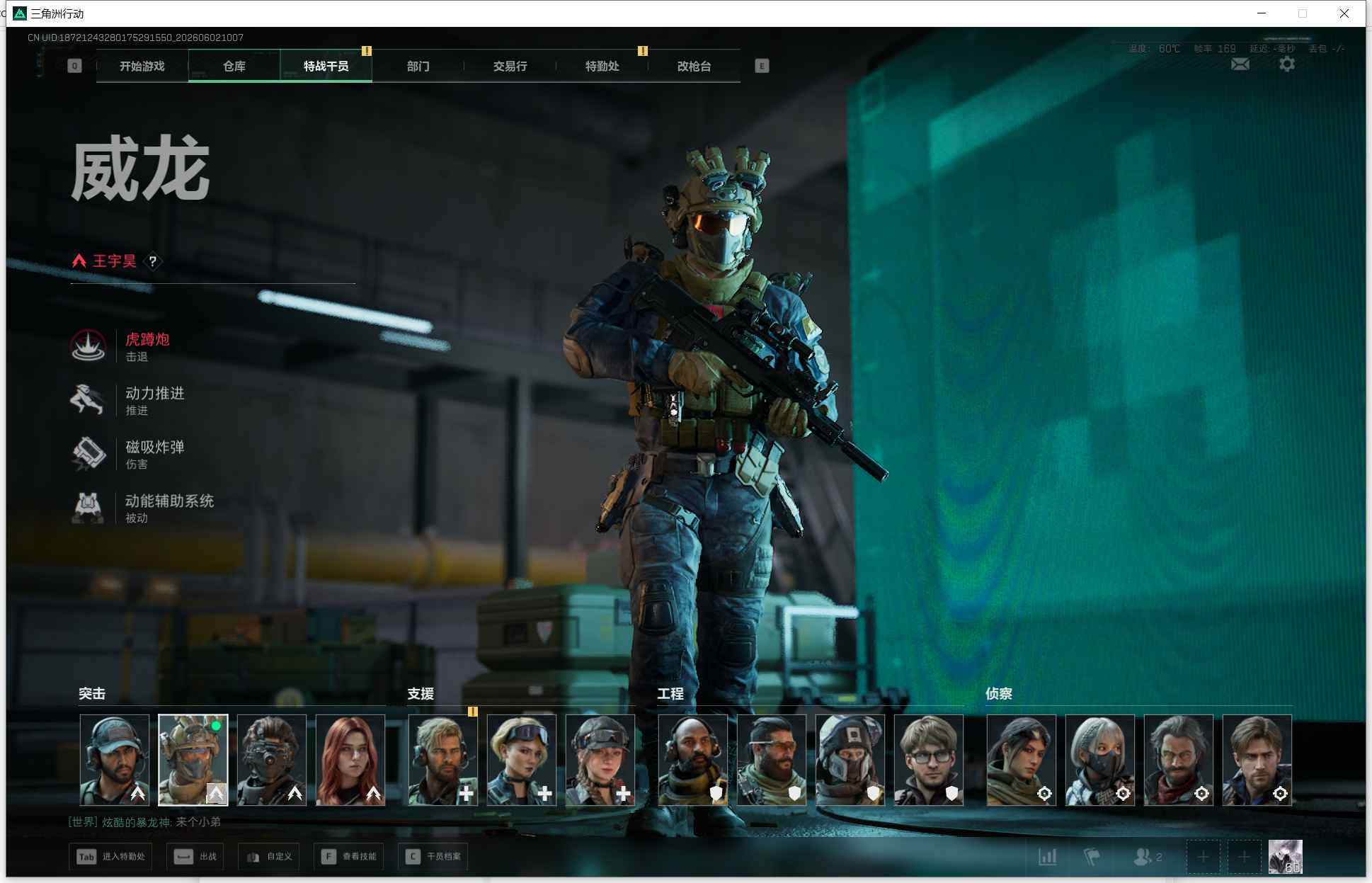Click the 工程 class heading

pos(670,694)
